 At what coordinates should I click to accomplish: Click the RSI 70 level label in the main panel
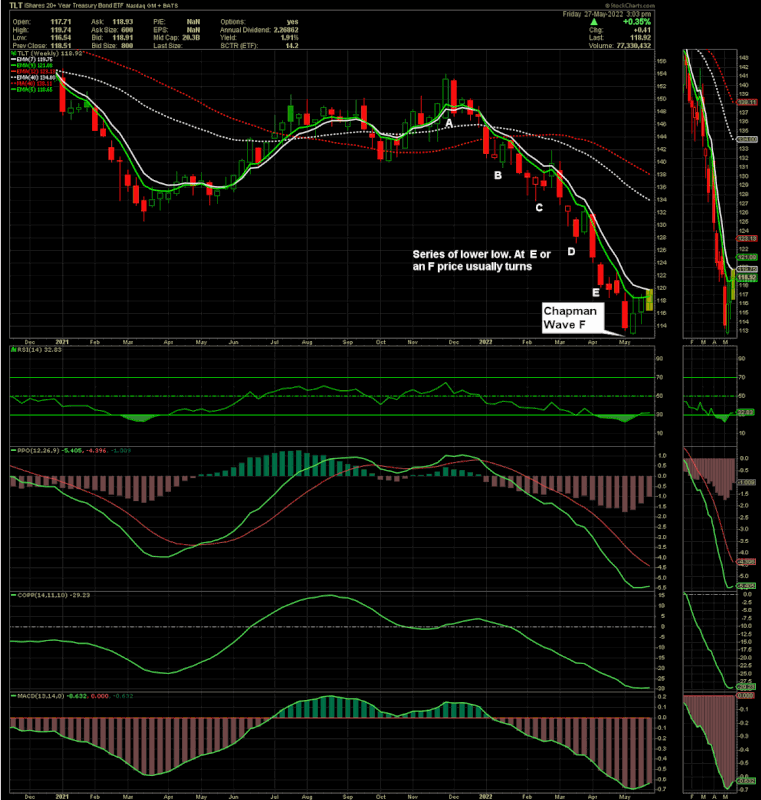659,378
